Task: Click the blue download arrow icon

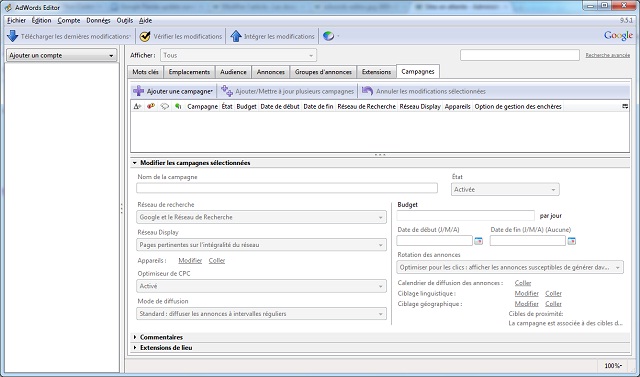Action: [13, 36]
